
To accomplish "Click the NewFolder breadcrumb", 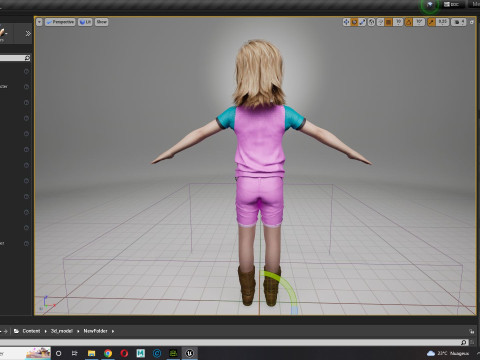I will coord(95,331).
